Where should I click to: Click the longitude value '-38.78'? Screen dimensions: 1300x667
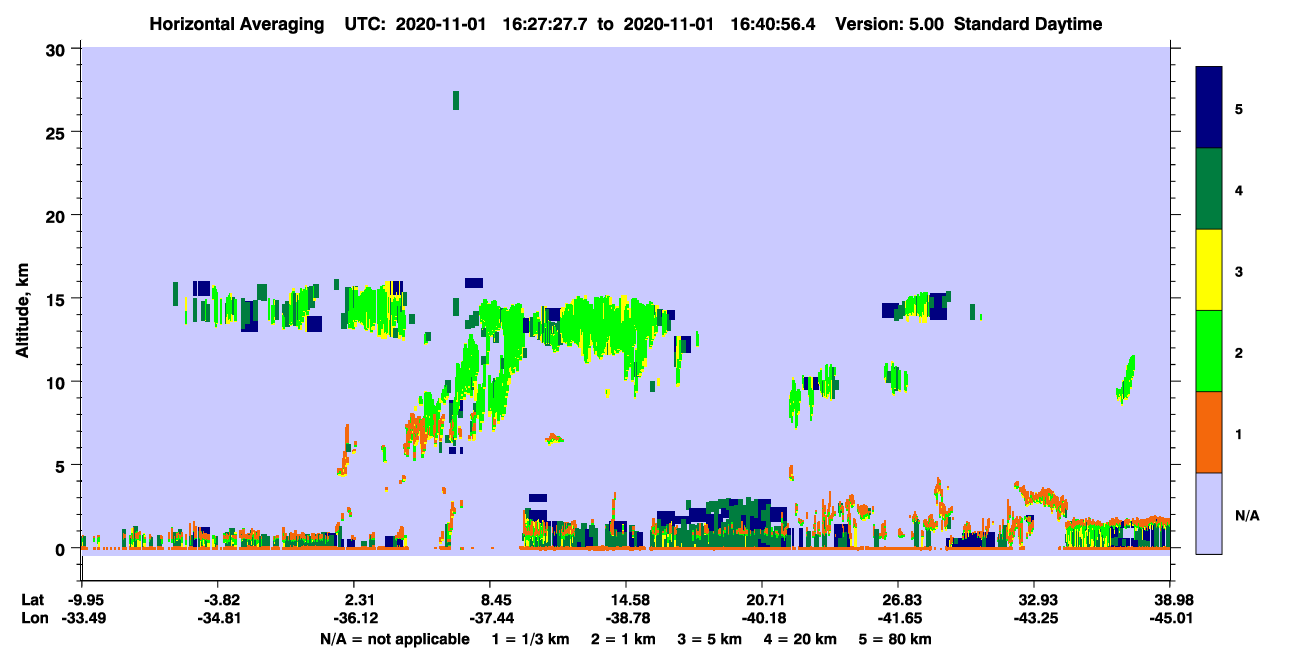coord(626,618)
